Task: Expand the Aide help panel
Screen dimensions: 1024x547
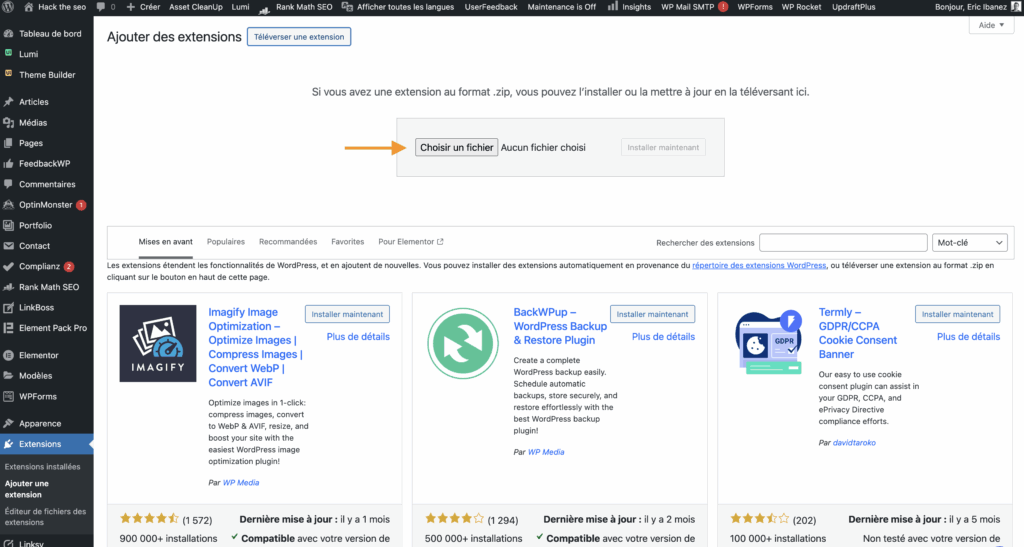Action: tap(991, 25)
